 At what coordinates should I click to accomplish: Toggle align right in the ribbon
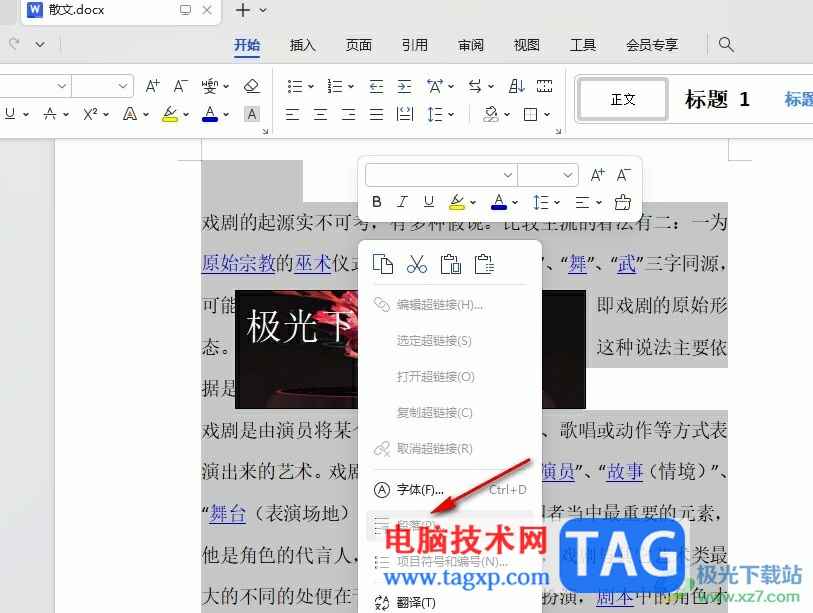point(348,114)
